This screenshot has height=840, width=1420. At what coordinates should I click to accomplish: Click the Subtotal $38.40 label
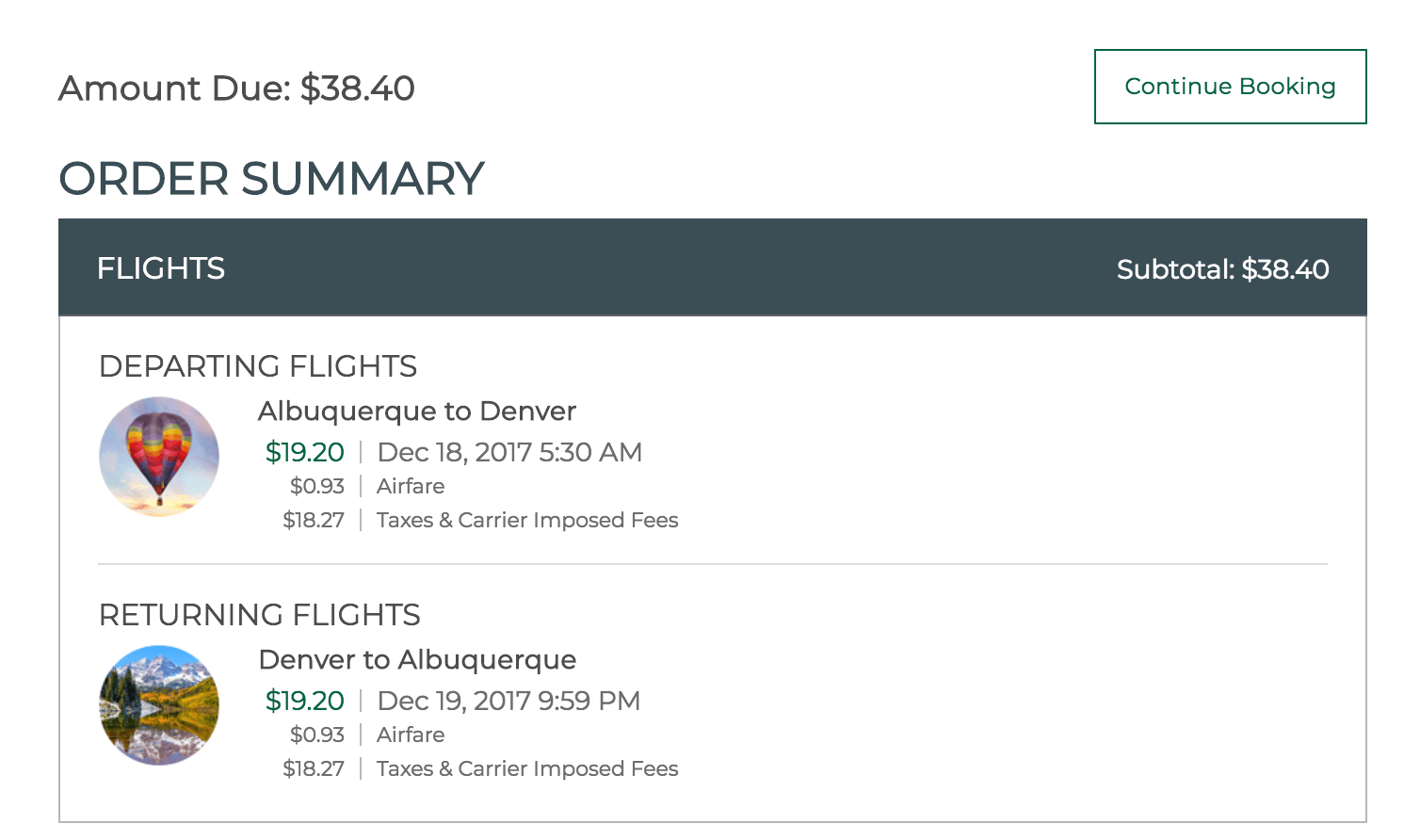tap(1221, 267)
